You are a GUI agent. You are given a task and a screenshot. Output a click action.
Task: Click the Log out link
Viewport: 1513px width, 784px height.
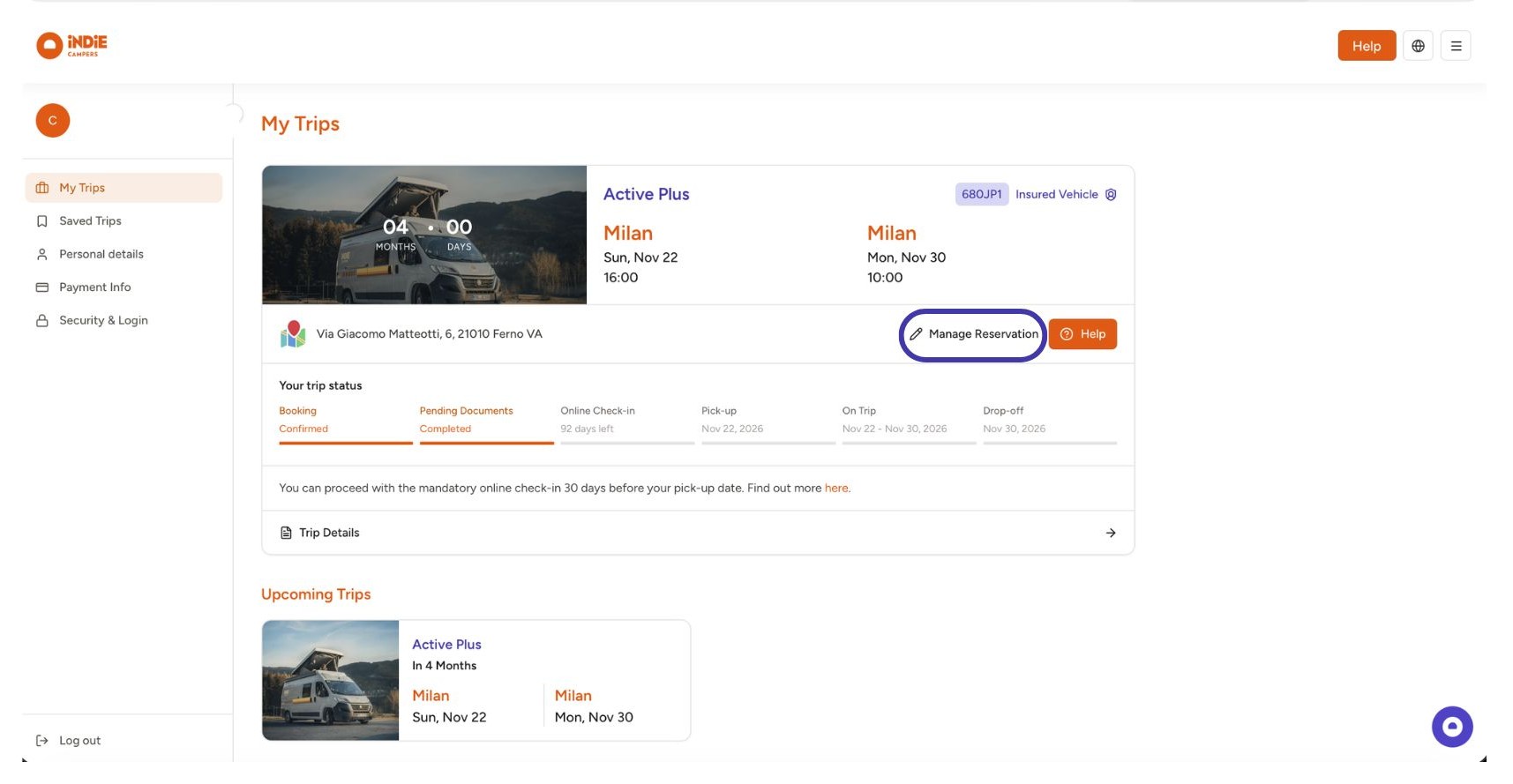click(79, 741)
